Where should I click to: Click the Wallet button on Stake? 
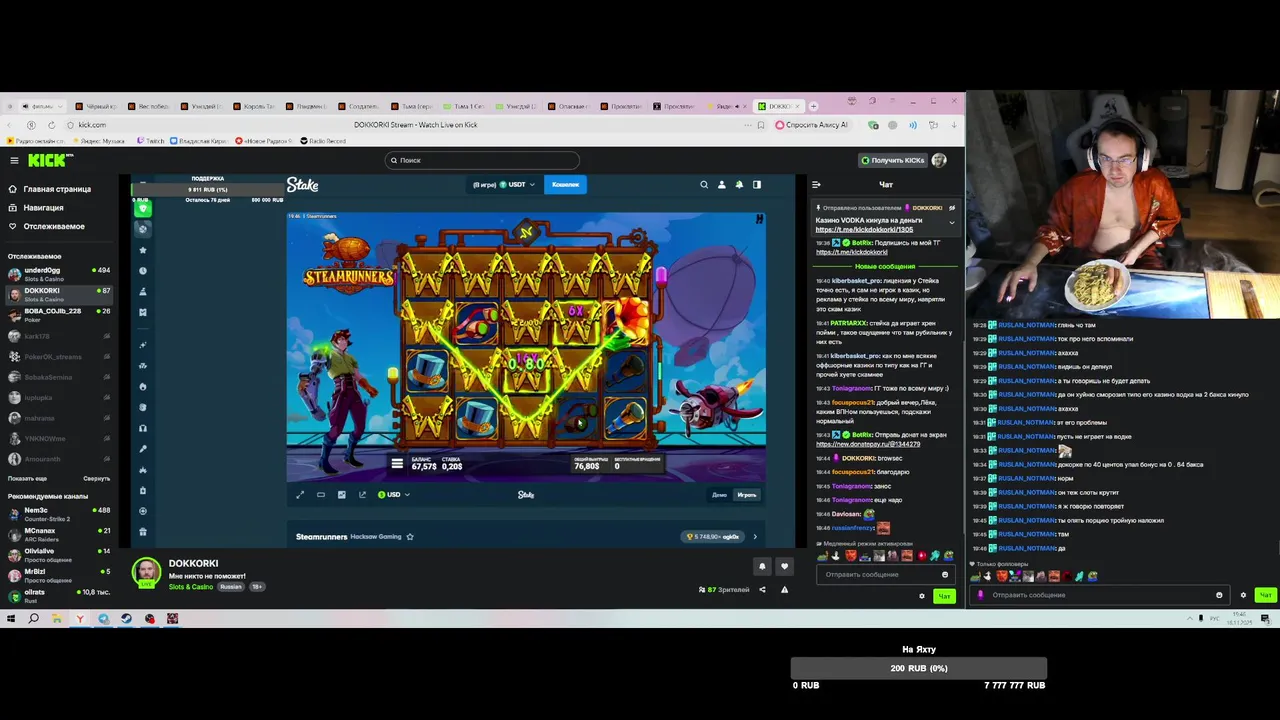[565, 185]
